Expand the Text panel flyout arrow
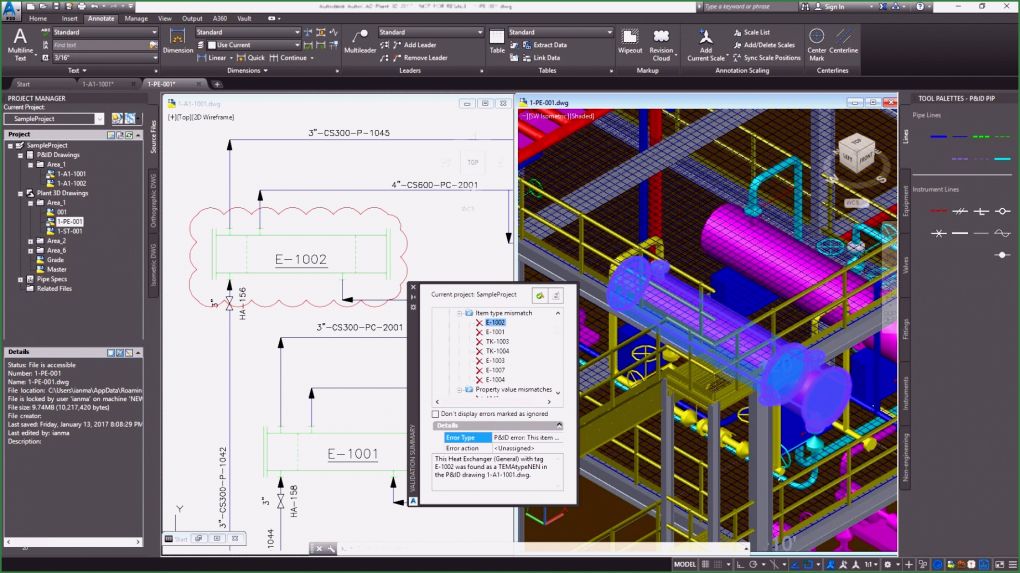Image resolution: width=1020 pixels, height=573 pixels. [84, 71]
